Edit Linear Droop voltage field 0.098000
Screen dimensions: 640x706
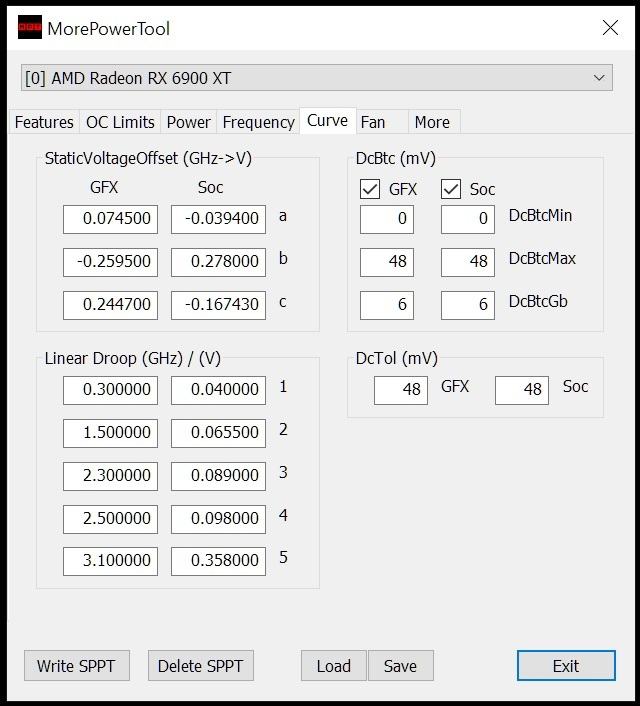pos(218,519)
